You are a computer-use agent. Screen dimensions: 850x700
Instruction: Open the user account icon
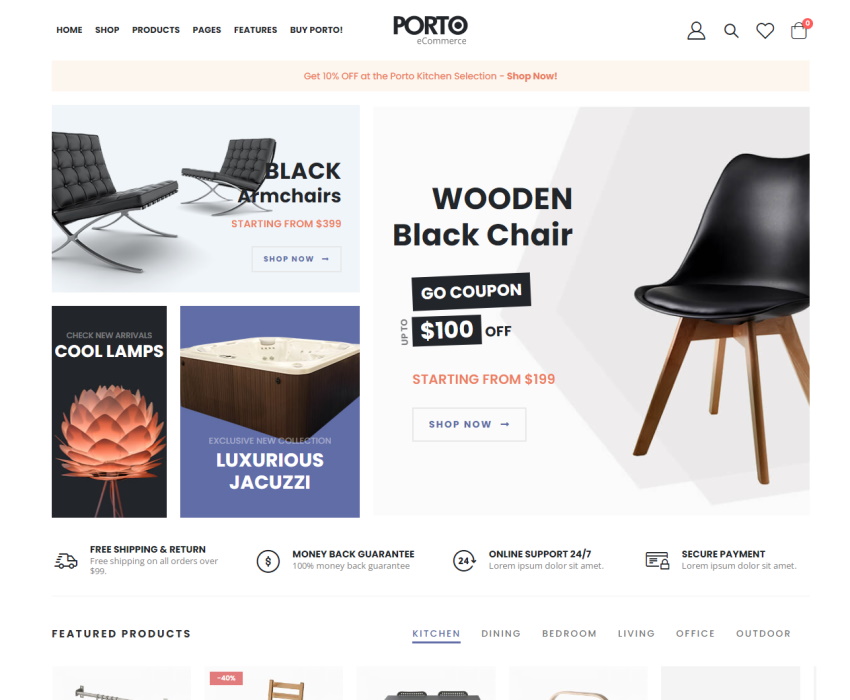pos(696,31)
